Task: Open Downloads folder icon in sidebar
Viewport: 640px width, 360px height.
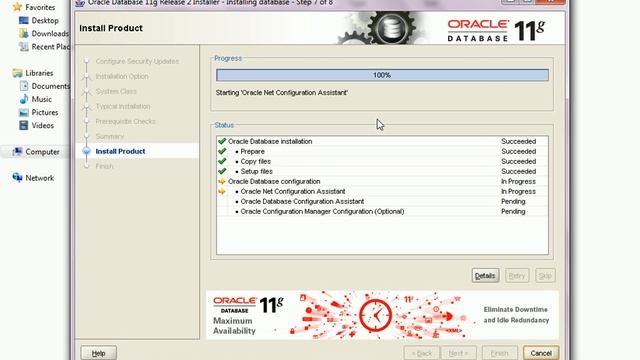Action: pyautogui.click(x=24, y=33)
